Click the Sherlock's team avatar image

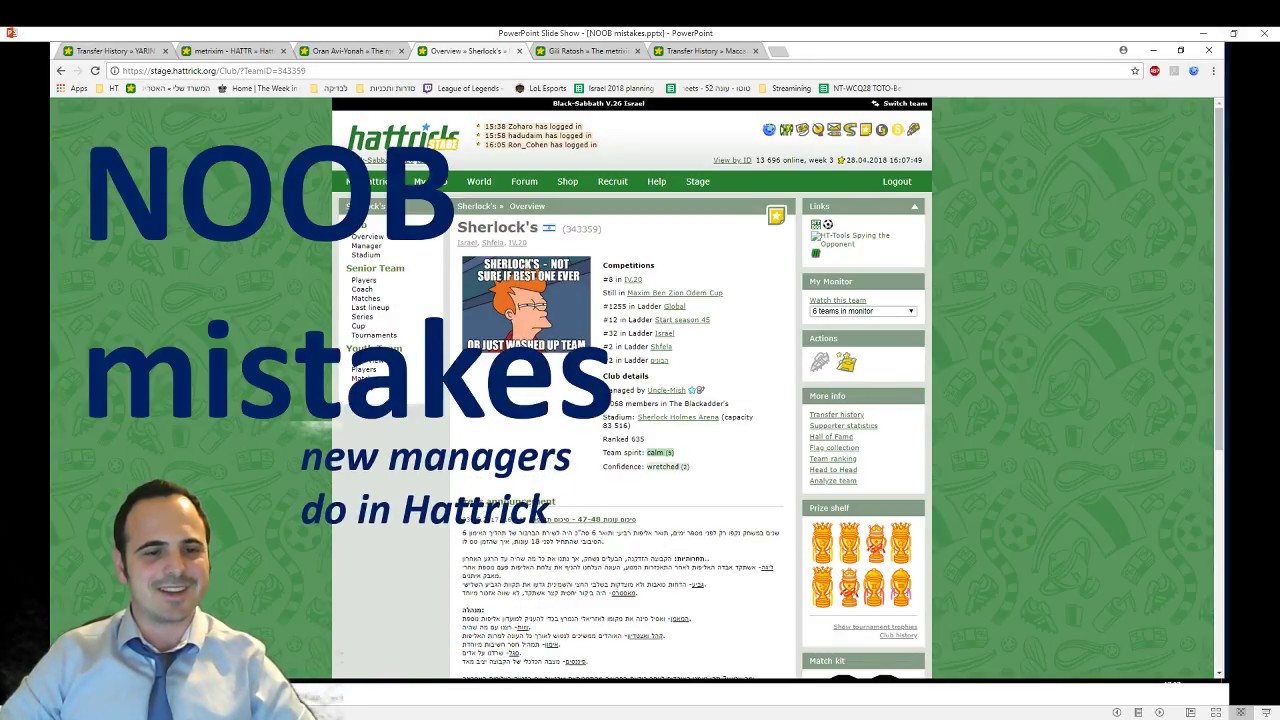click(x=526, y=304)
